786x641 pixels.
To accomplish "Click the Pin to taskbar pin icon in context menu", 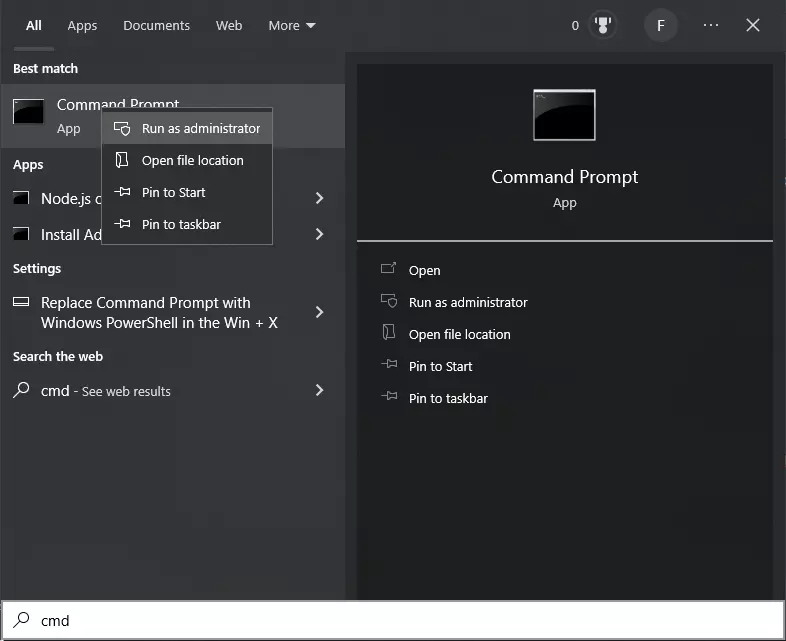I will point(122,224).
